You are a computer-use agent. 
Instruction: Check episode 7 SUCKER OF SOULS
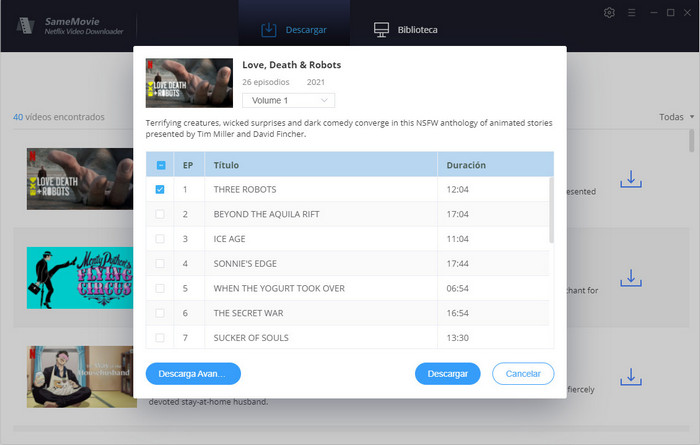[x=160, y=338]
